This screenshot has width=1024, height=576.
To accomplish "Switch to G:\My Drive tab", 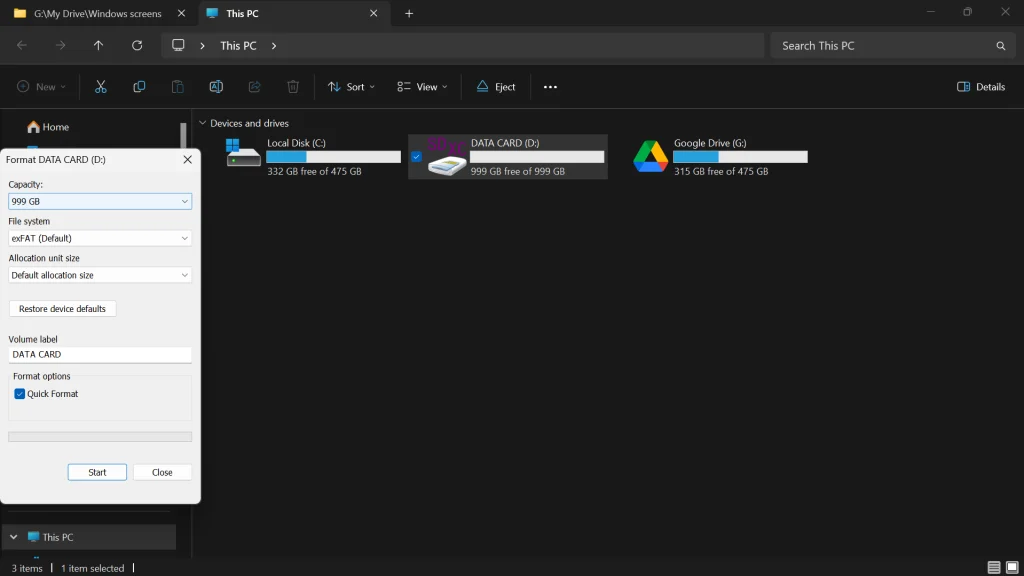I will [x=98, y=13].
